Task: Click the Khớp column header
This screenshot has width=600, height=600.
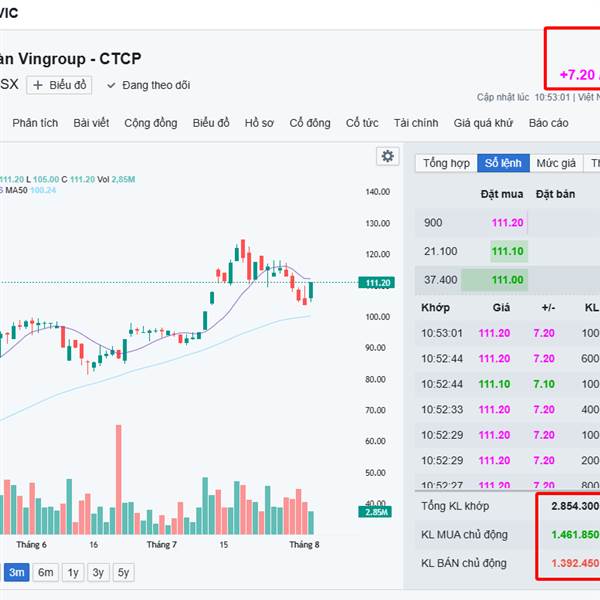Action: click(x=435, y=307)
